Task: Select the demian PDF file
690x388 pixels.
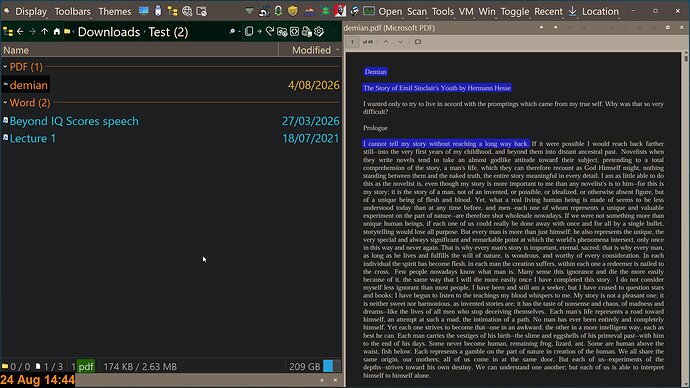Action: 28,85
